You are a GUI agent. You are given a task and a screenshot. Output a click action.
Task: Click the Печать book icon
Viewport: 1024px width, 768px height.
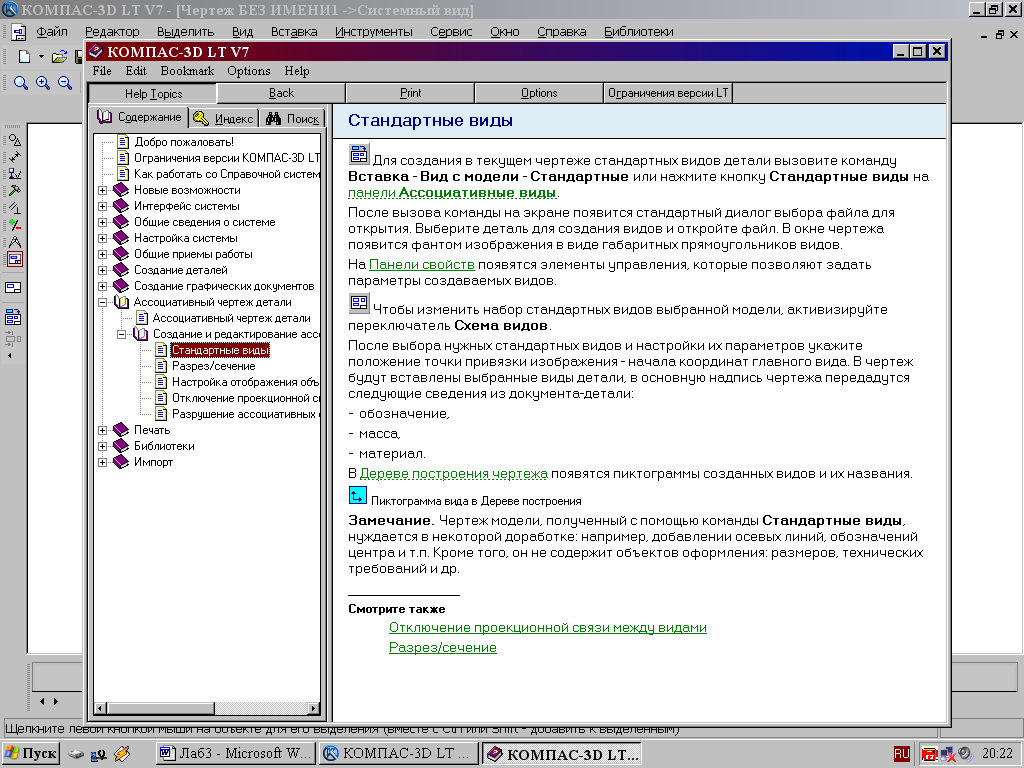click(121, 430)
